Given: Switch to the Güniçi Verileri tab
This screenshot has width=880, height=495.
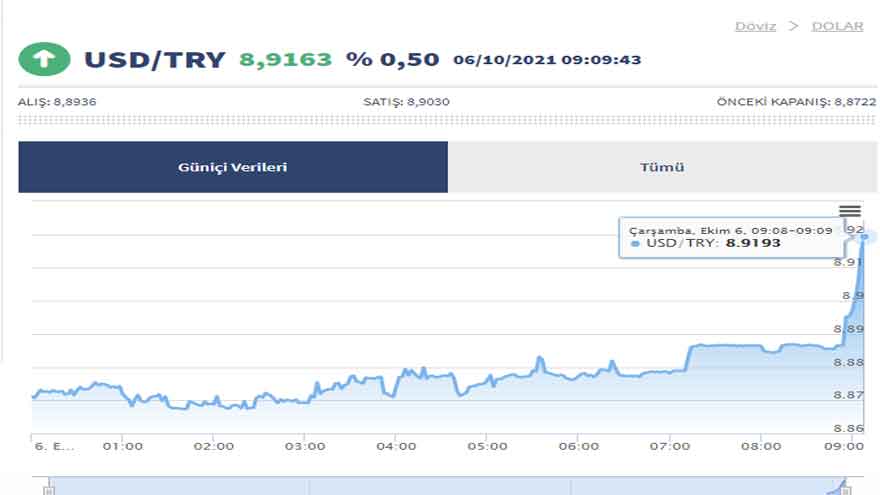Looking at the screenshot, I should 233,167.
